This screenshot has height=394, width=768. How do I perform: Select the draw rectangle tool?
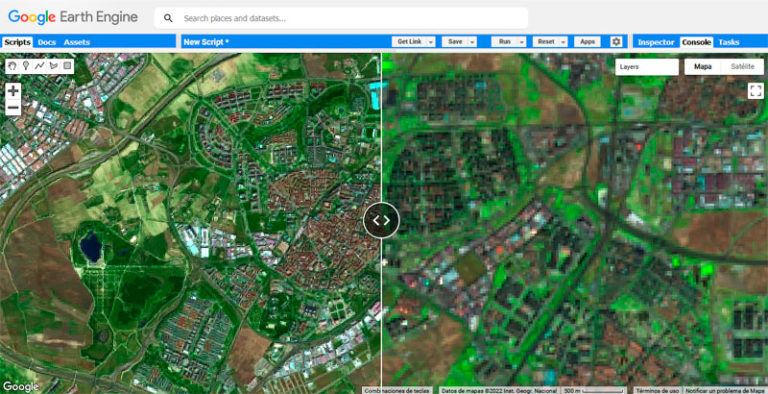pos(67,66)
